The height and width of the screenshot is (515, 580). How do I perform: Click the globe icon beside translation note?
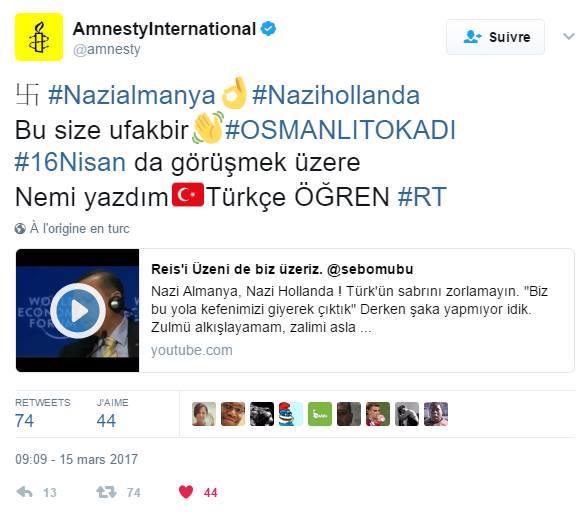20,229
